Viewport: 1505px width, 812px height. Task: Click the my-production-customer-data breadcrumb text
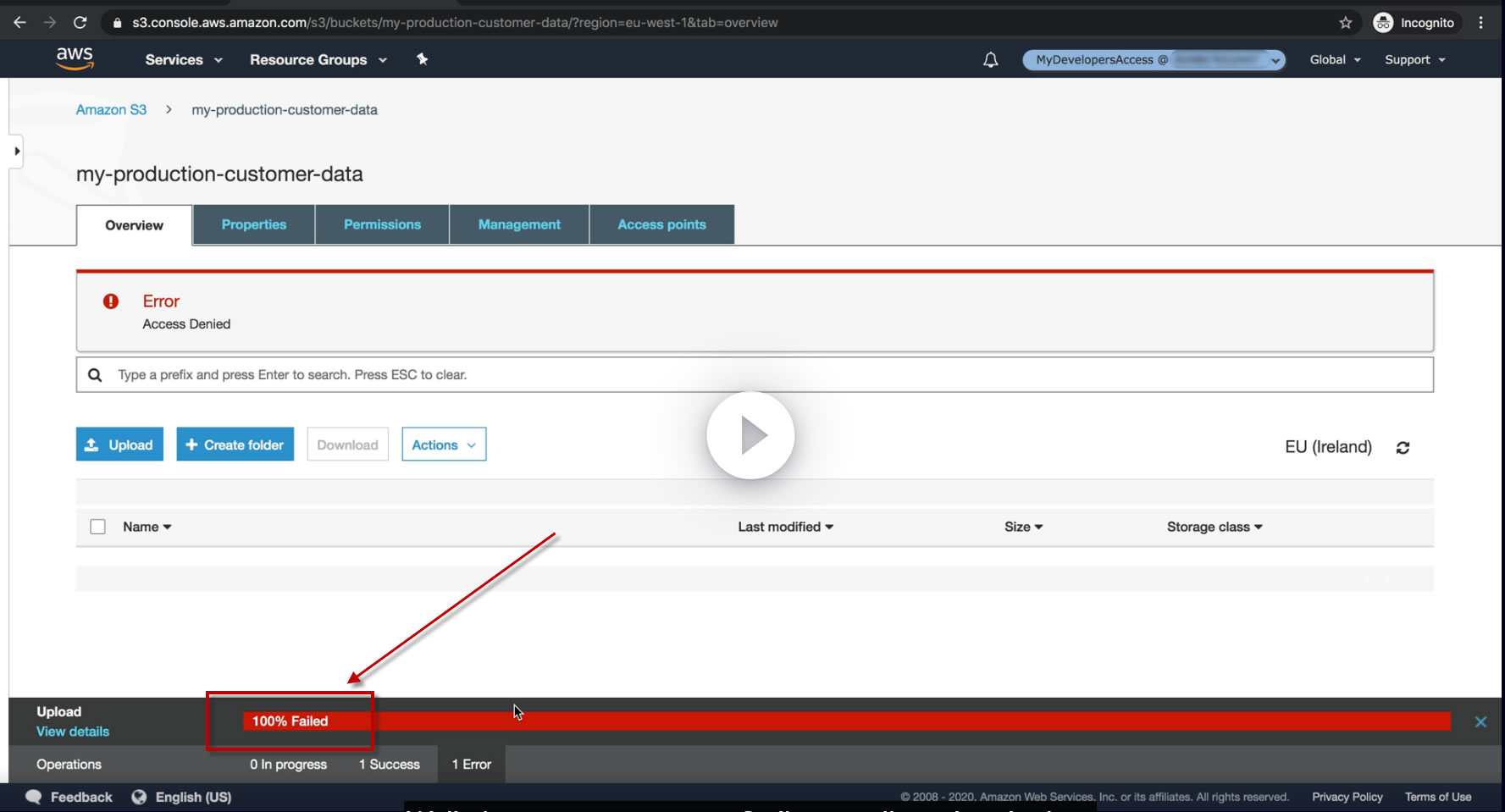click(285, 110)
